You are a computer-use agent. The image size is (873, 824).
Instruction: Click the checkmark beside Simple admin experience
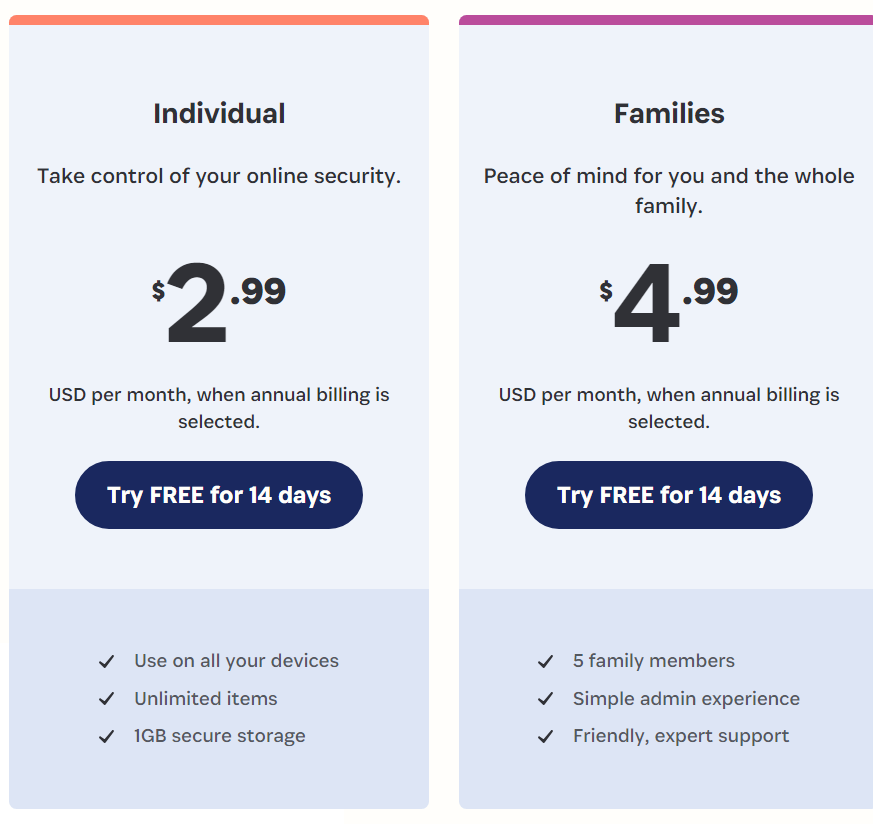click(x=546, y=698)
